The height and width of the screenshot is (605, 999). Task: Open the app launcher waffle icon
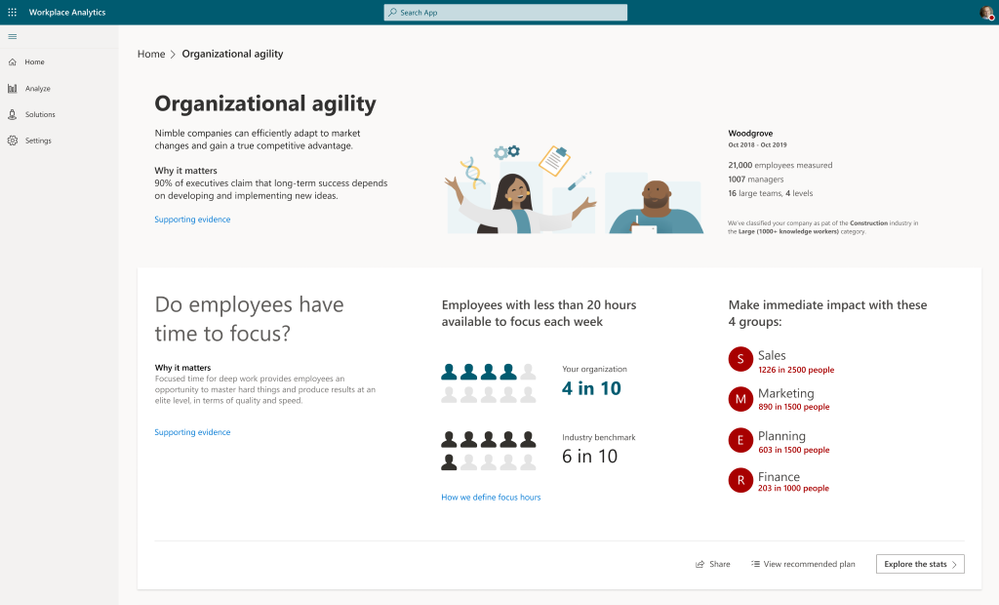pos(12,12)
